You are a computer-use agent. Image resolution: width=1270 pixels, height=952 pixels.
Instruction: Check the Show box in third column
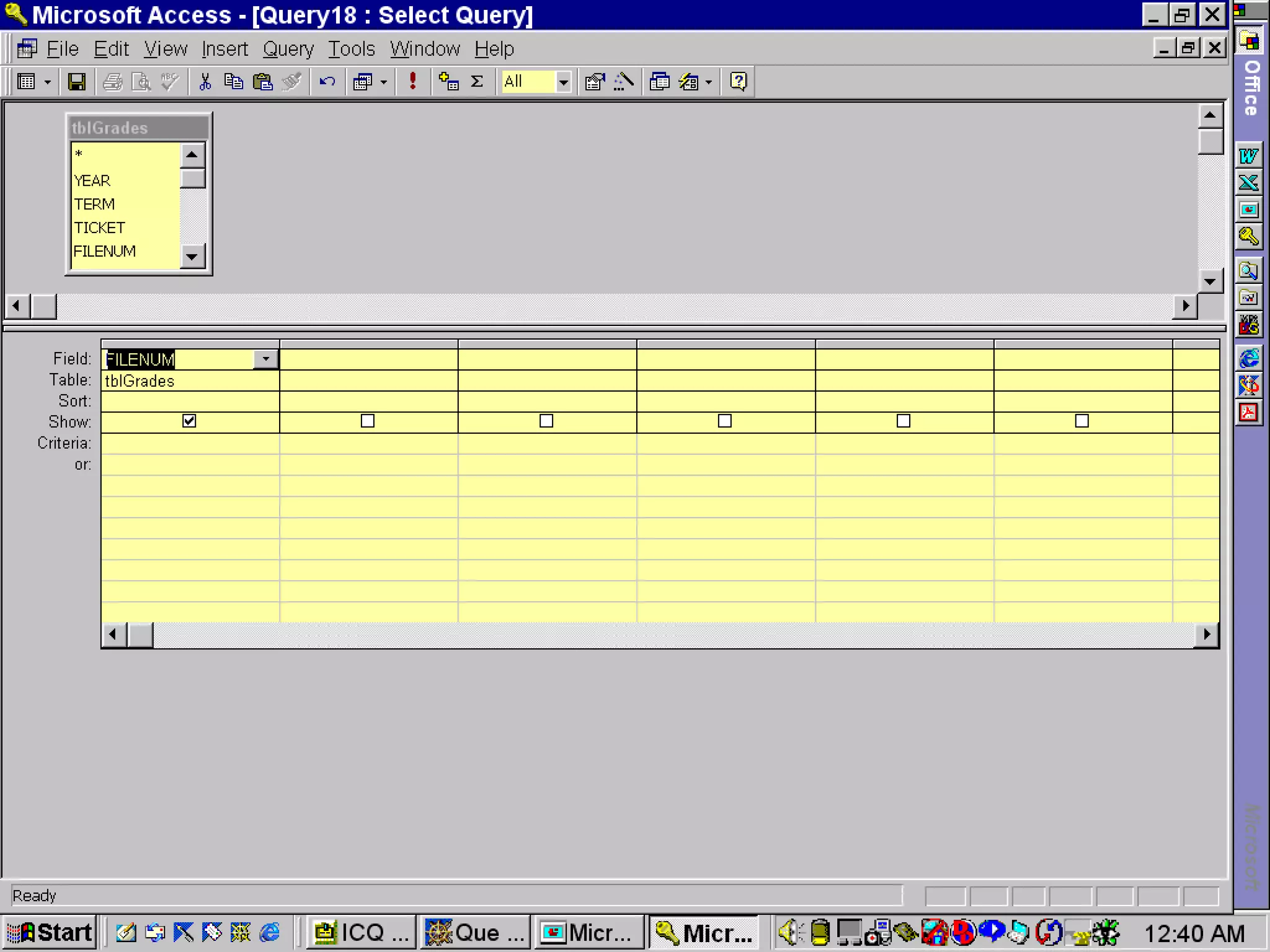coord(546,421)
